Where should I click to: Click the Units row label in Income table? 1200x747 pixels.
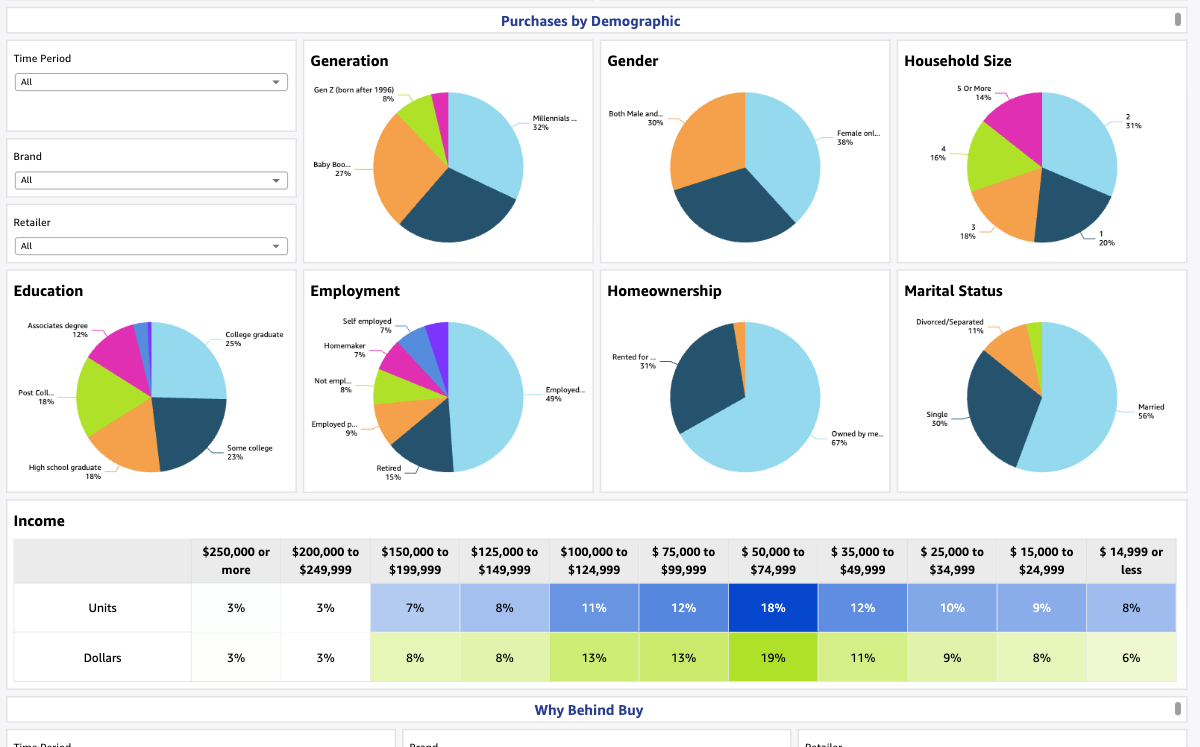[103, 608]
